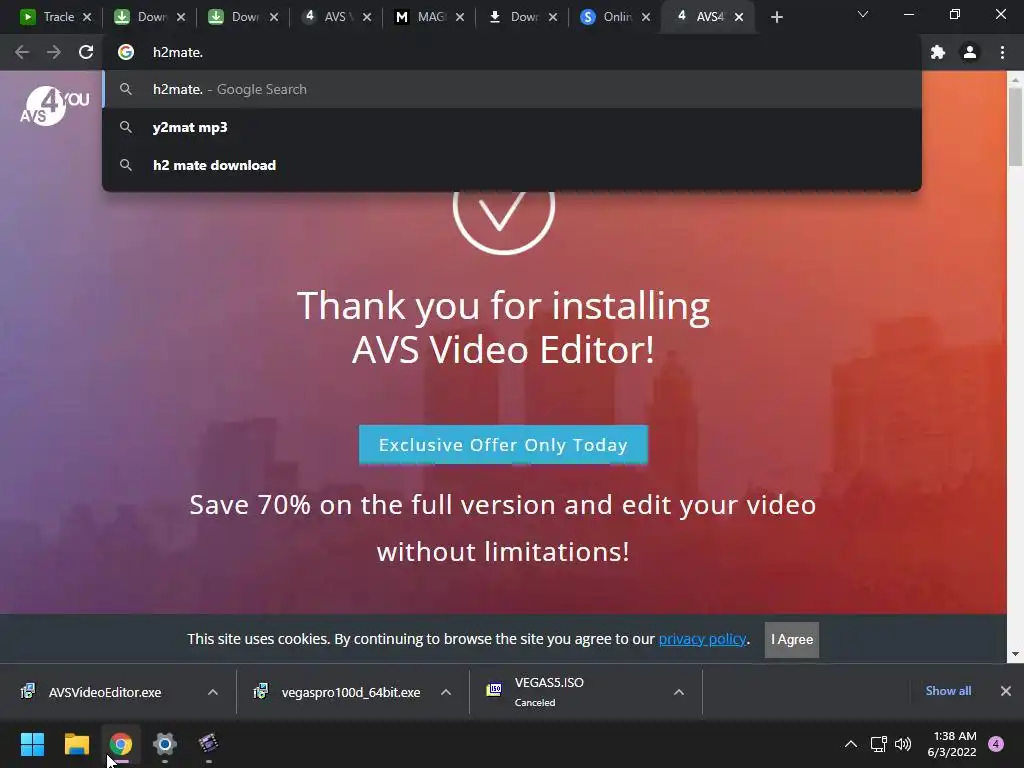The height and width of the screenshot is (768, 1024).
Task: Click the search icon beside 'h2 mate download'
Action: pyautogui.click(x=126, y=165)
